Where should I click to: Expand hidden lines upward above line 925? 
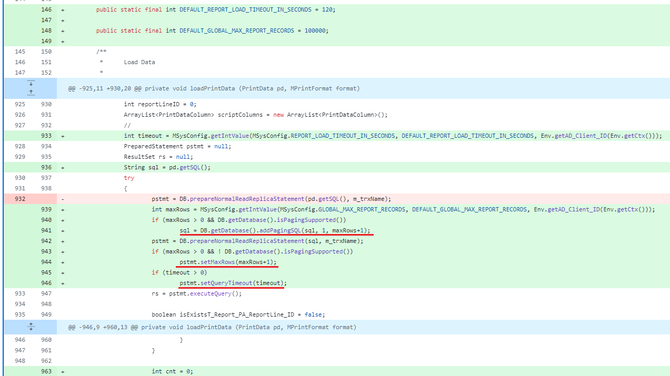(x=31, y=92)
